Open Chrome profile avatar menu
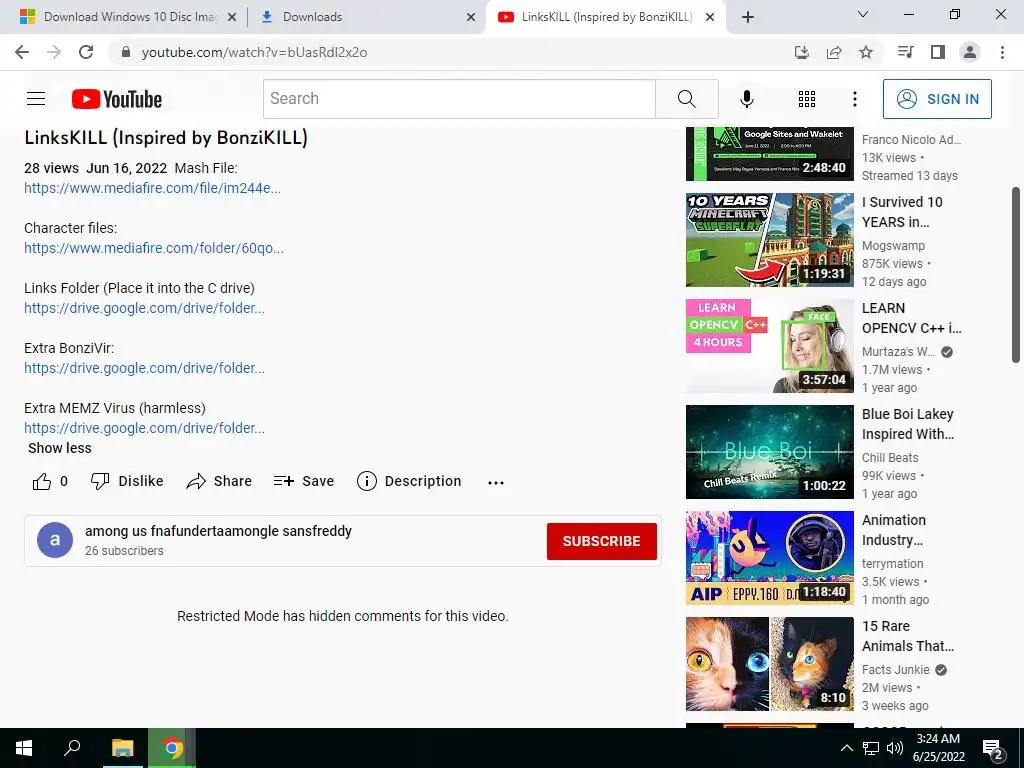1024x768 pixels. coord(970,52)
